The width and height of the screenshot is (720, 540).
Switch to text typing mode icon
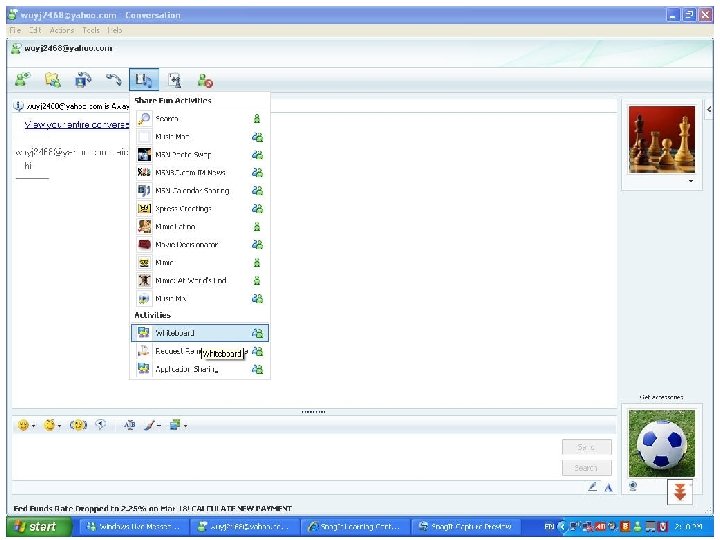click(x=608, y=488)
